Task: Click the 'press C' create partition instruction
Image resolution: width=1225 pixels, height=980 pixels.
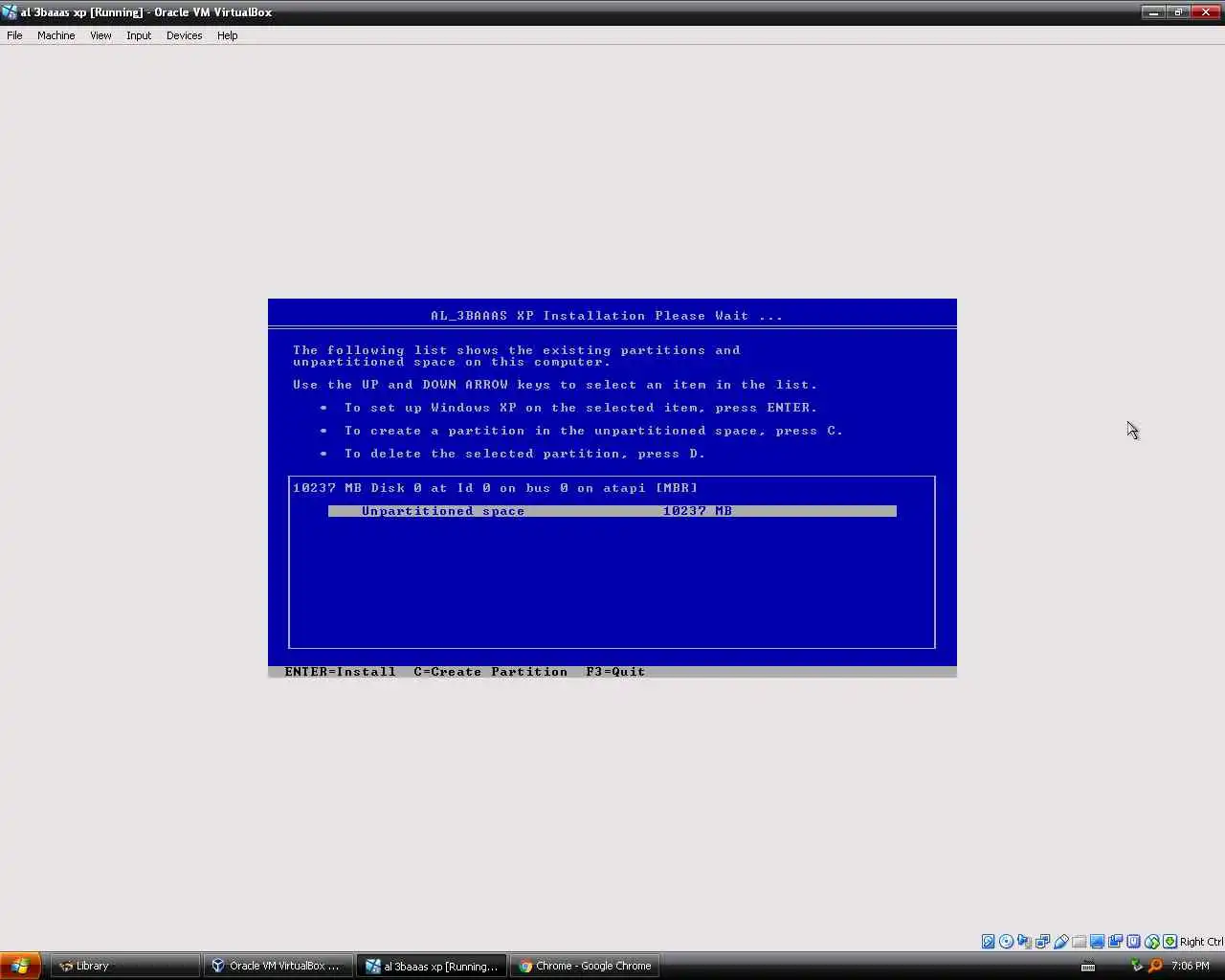Action: [x=593, y=431]
